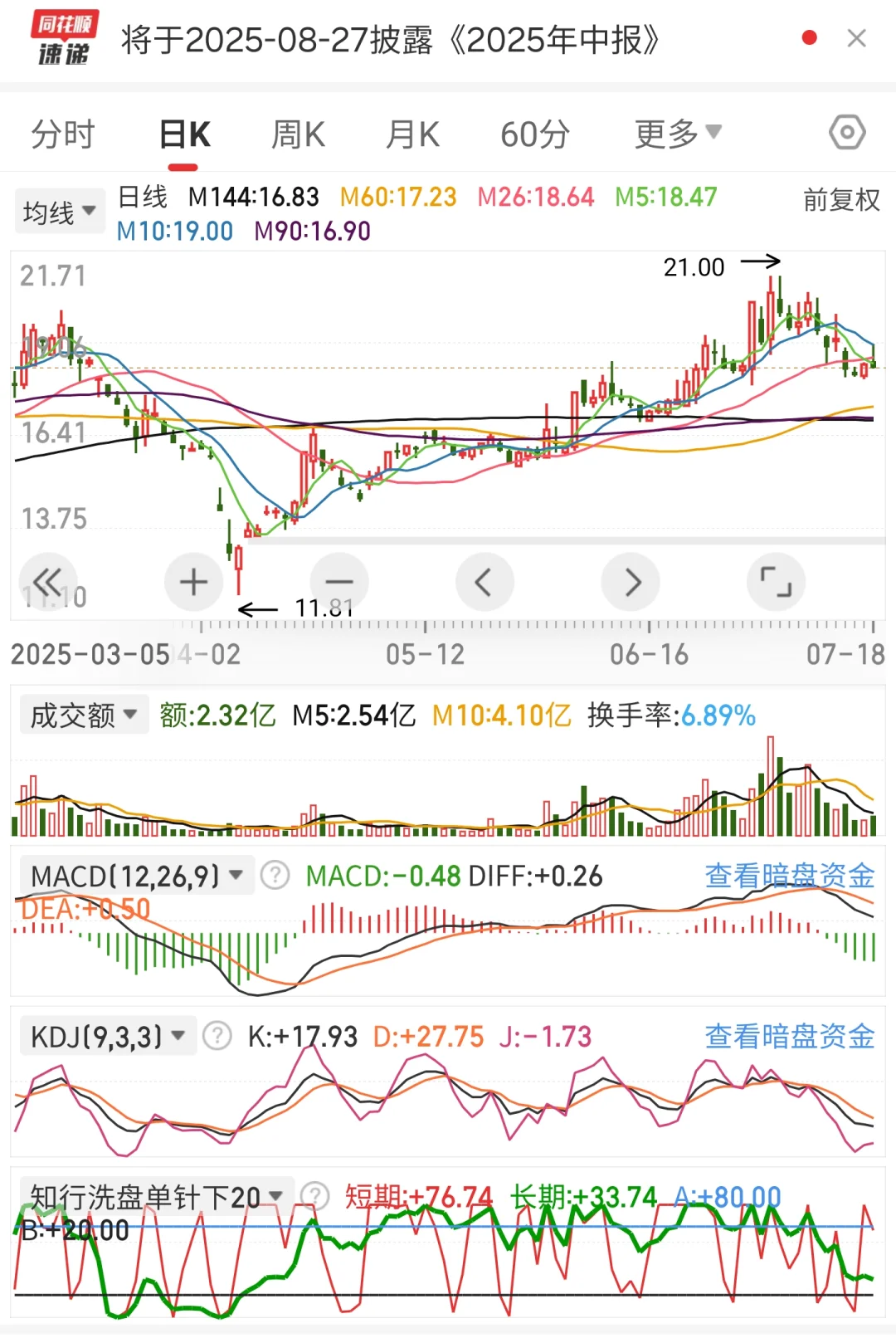896x1338 pixels.
Task: Move chart right with right arrow
Action: pos(631,582)
